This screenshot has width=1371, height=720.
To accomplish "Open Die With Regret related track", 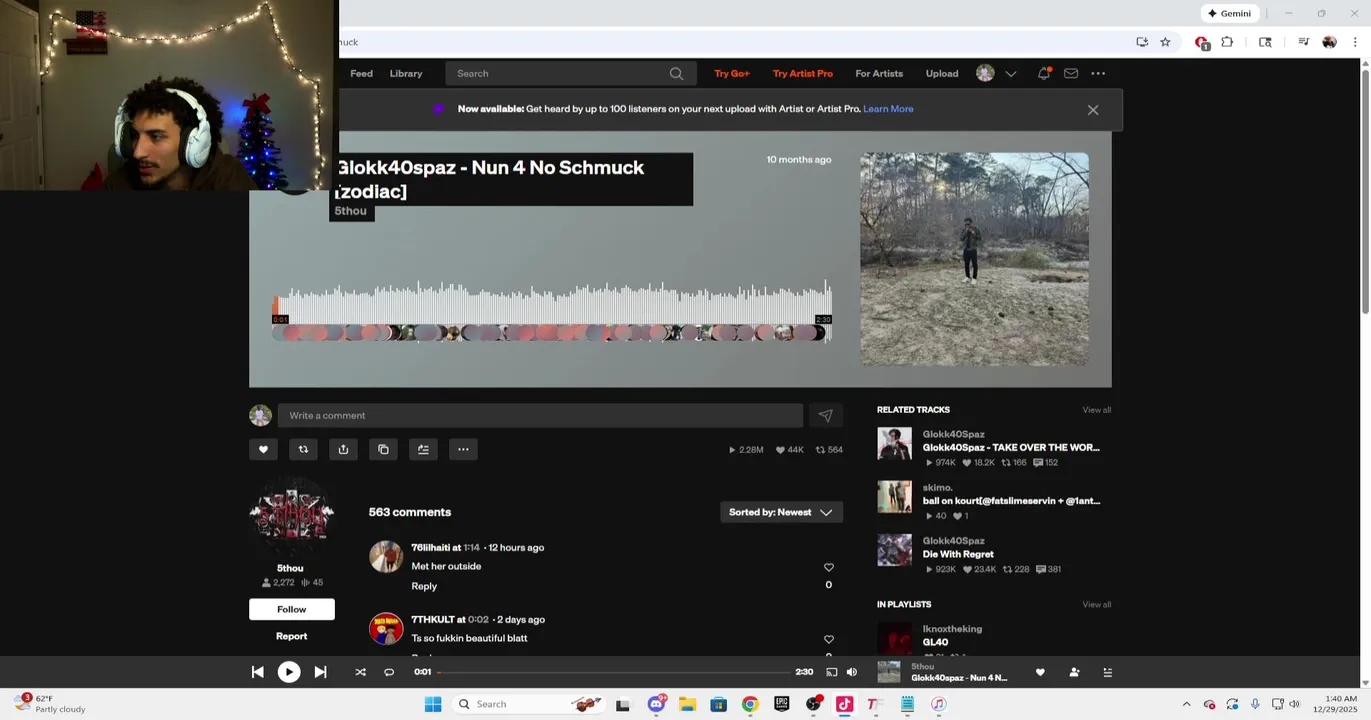I will pyautogui.click(x=958, y=554).
